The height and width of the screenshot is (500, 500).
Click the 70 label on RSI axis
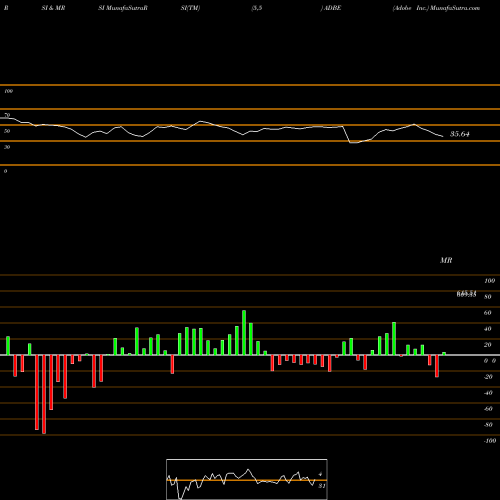7,115
